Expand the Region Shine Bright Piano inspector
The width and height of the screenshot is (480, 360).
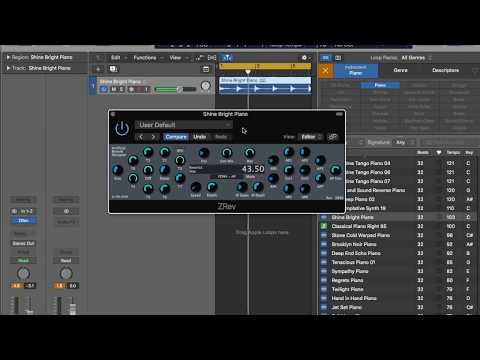[9, 57]
